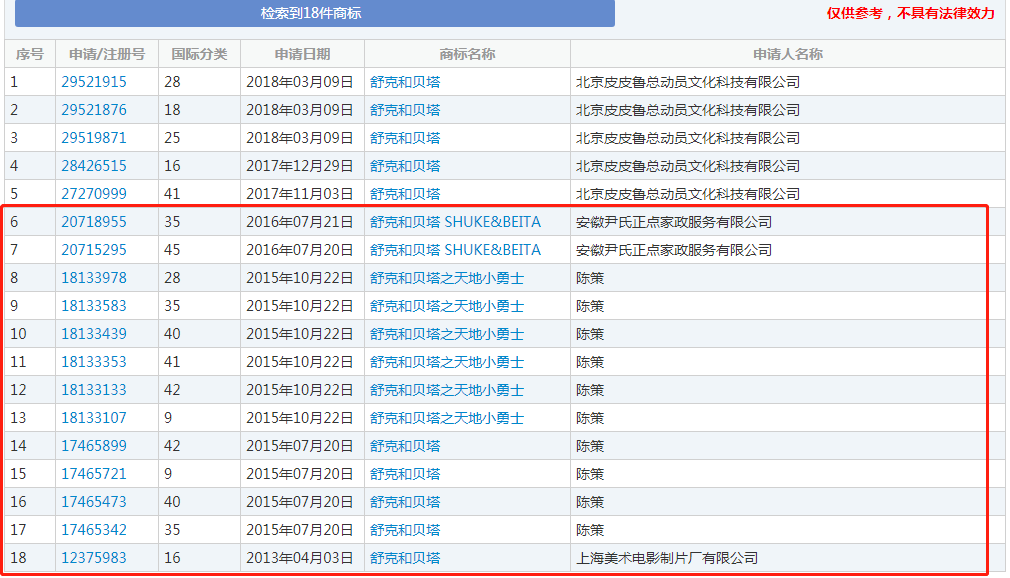Click the 申请人名称 column header

pyautogui.click(x=788, y=54)
